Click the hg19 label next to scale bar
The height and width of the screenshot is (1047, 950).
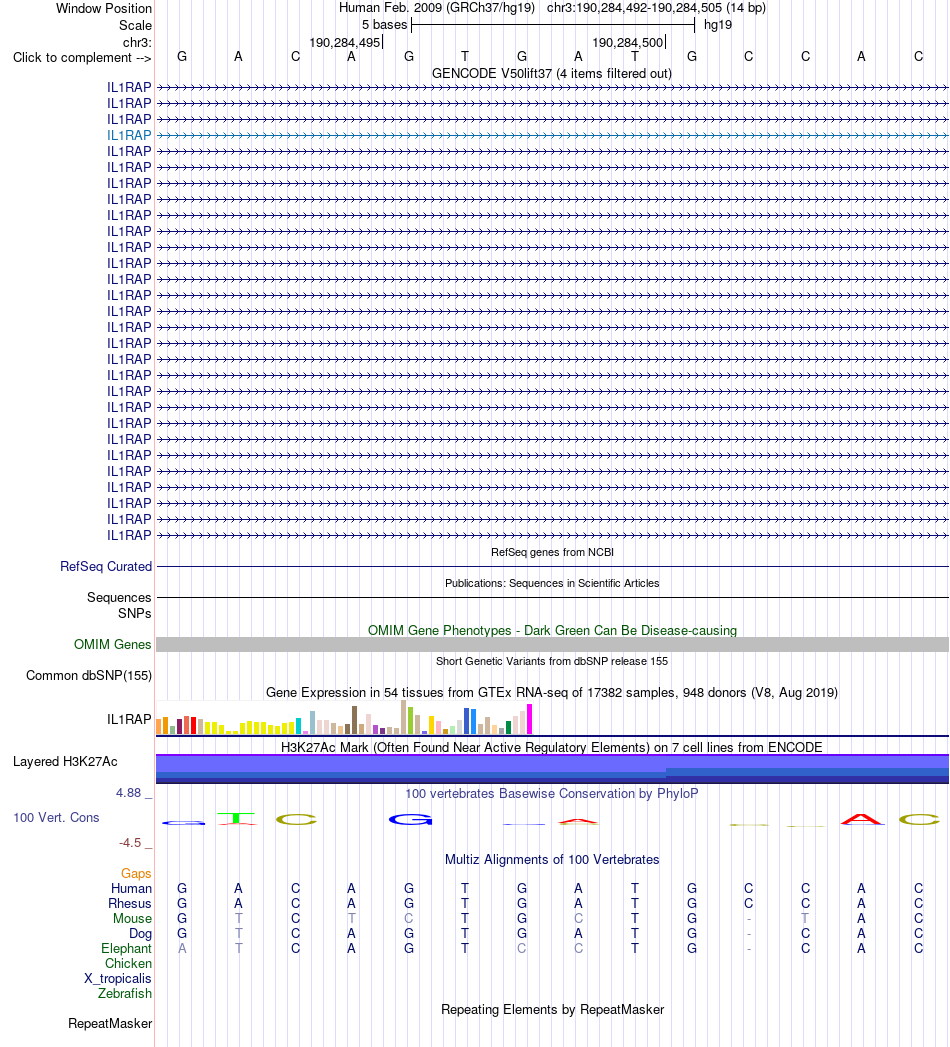(x=718, y=25)
